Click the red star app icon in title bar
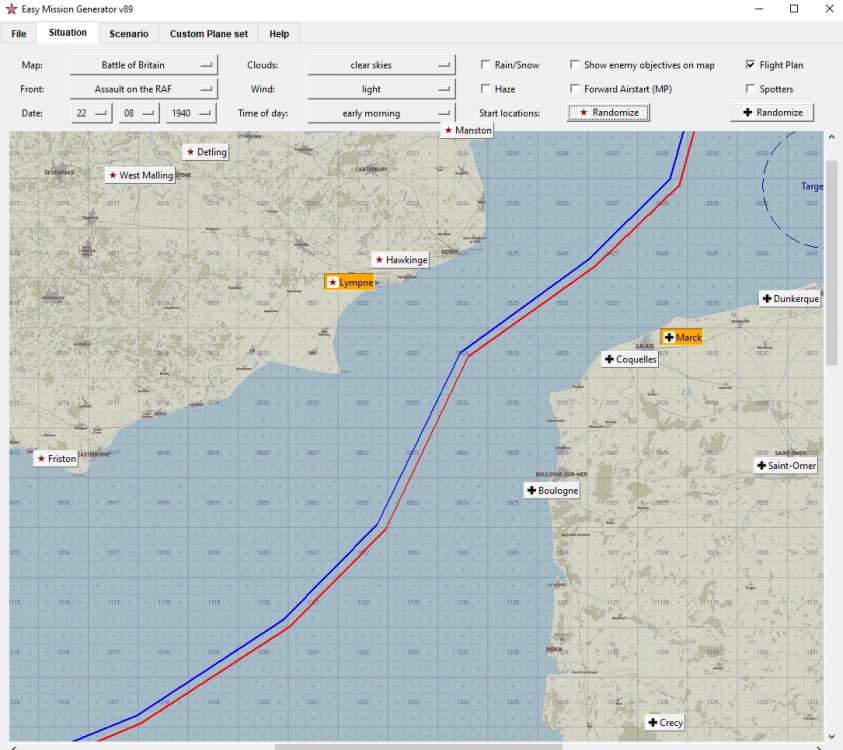Viewport: 843px width, 750px height. (x=11, y=9)
